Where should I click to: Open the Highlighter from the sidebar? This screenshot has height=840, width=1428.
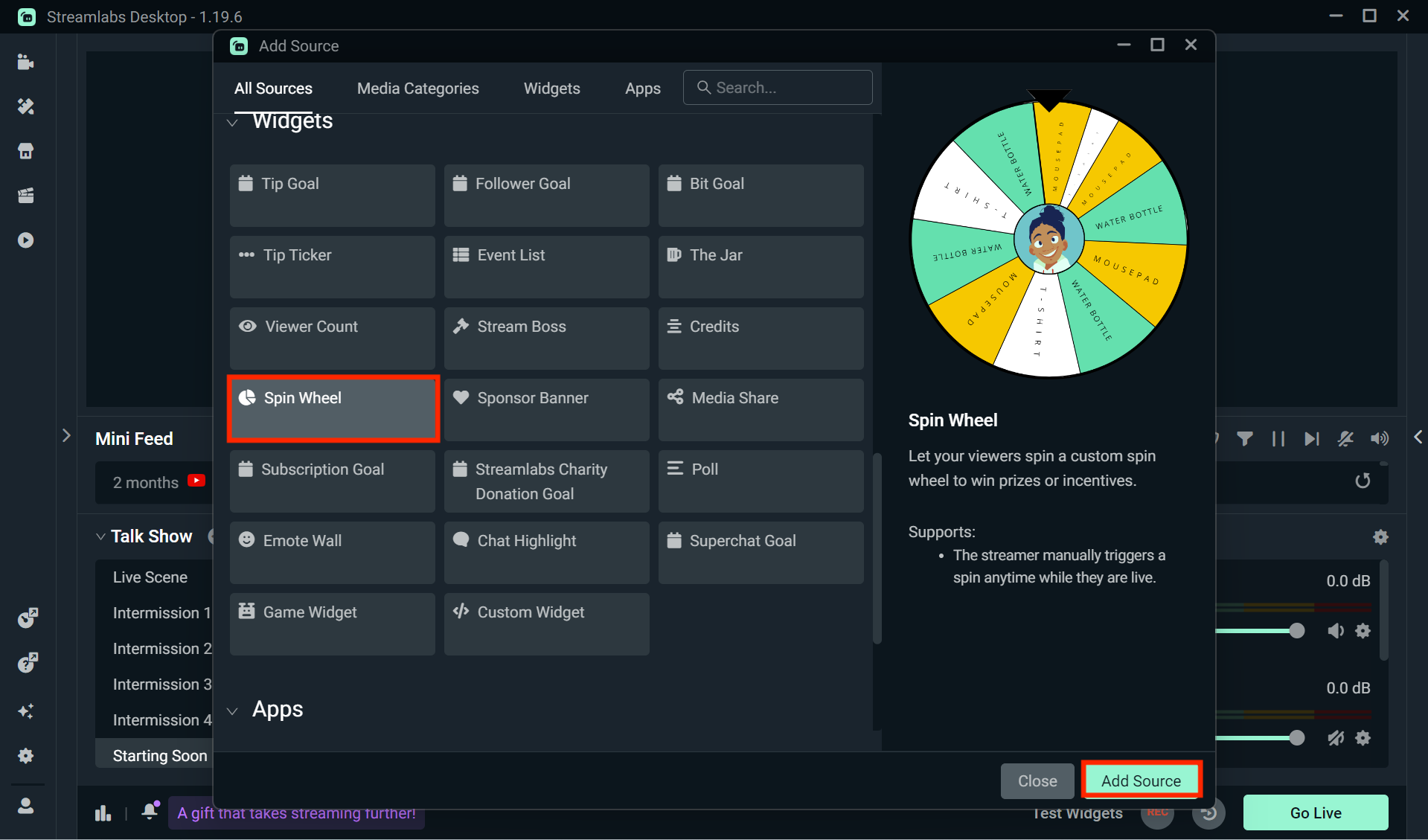coord(25,196)
